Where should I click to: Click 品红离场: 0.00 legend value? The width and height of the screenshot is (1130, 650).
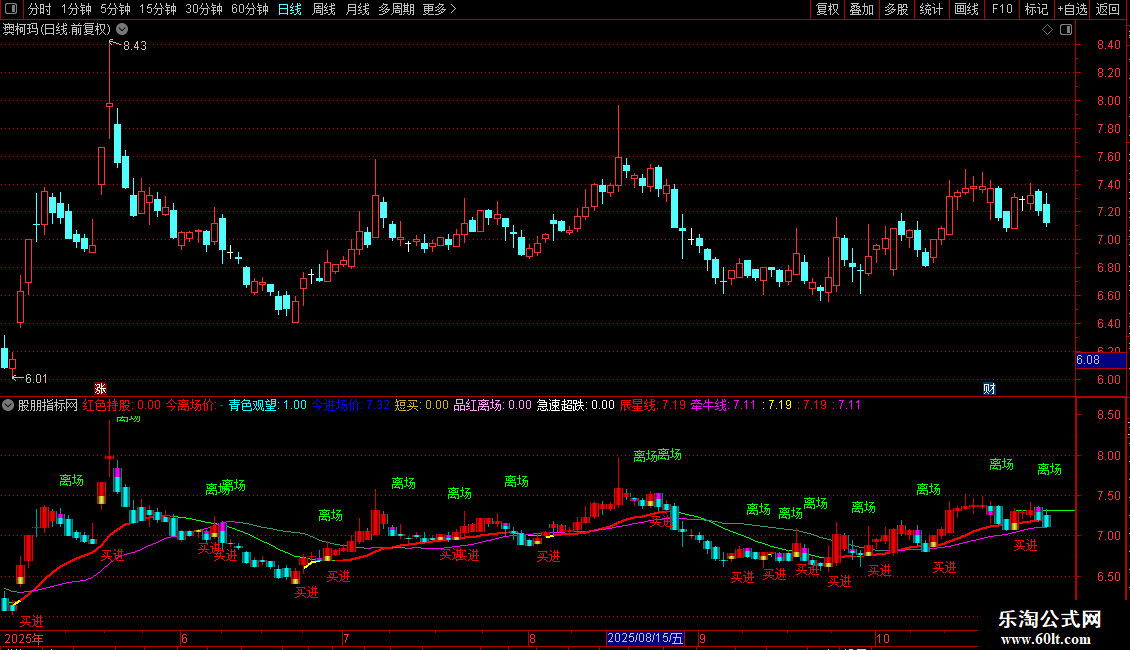492,405
